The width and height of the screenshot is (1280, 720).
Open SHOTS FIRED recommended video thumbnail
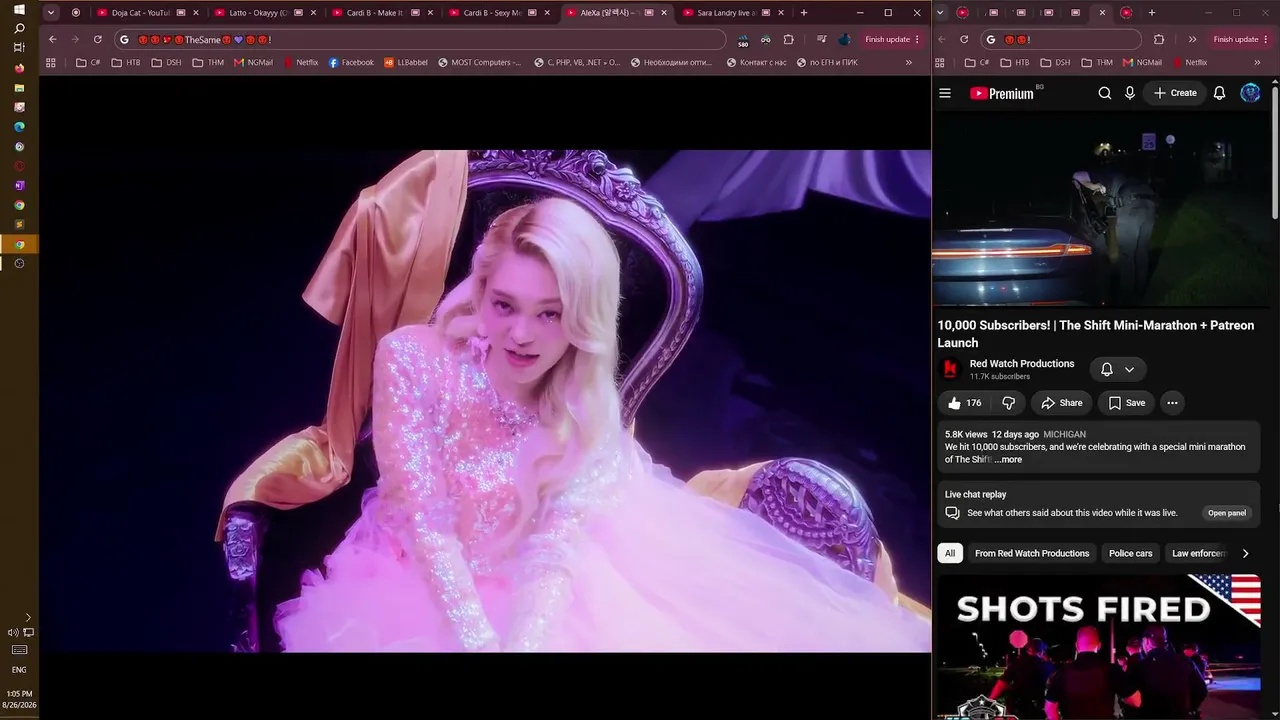click(x=1098, y=646)
